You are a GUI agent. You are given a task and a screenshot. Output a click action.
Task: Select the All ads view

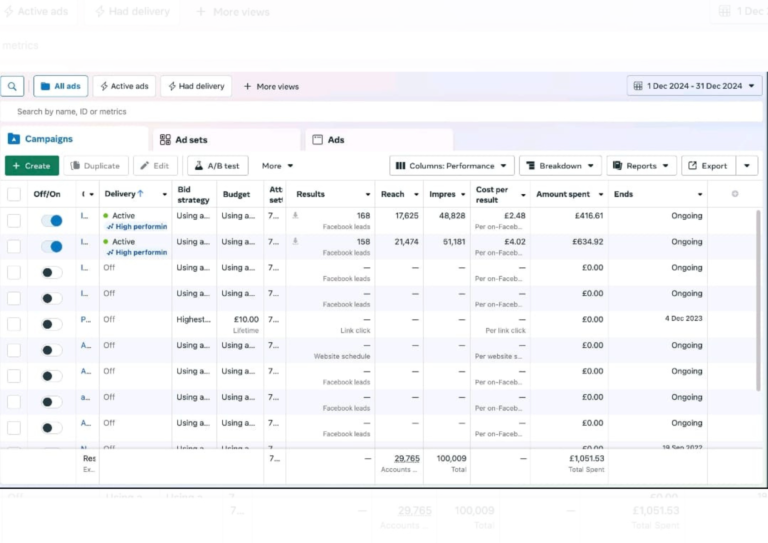click(x=60, y=86)
